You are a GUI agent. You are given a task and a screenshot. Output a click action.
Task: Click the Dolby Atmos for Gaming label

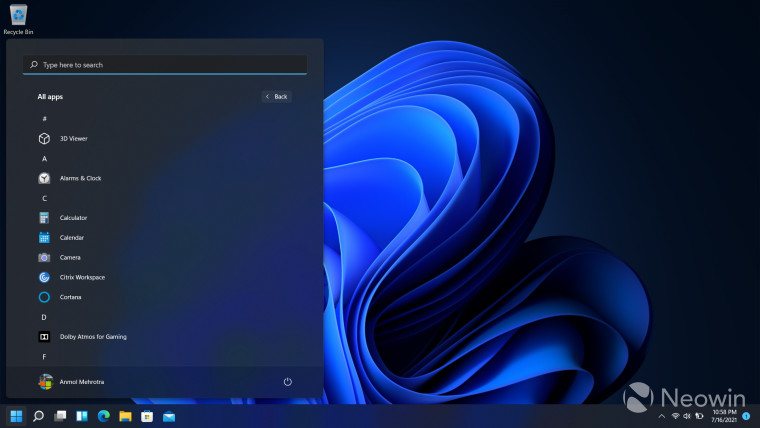(93, 336)
